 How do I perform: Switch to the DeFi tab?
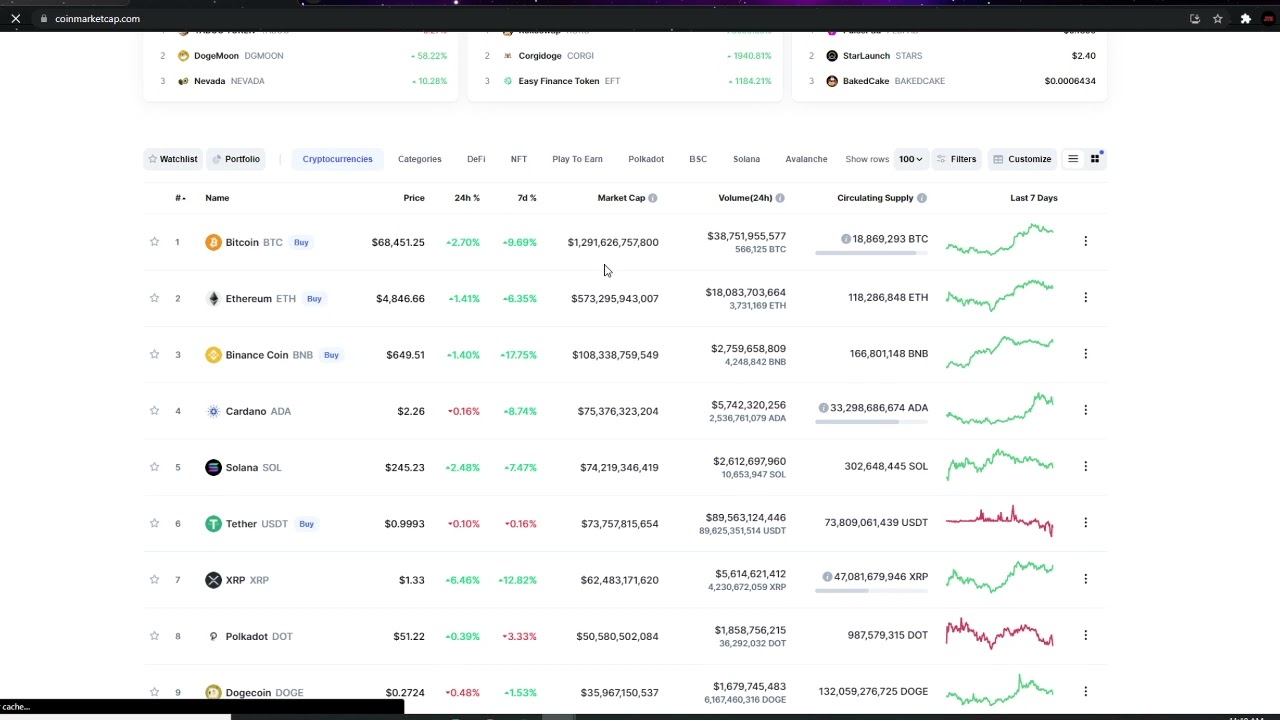click(x=476, y=159)
